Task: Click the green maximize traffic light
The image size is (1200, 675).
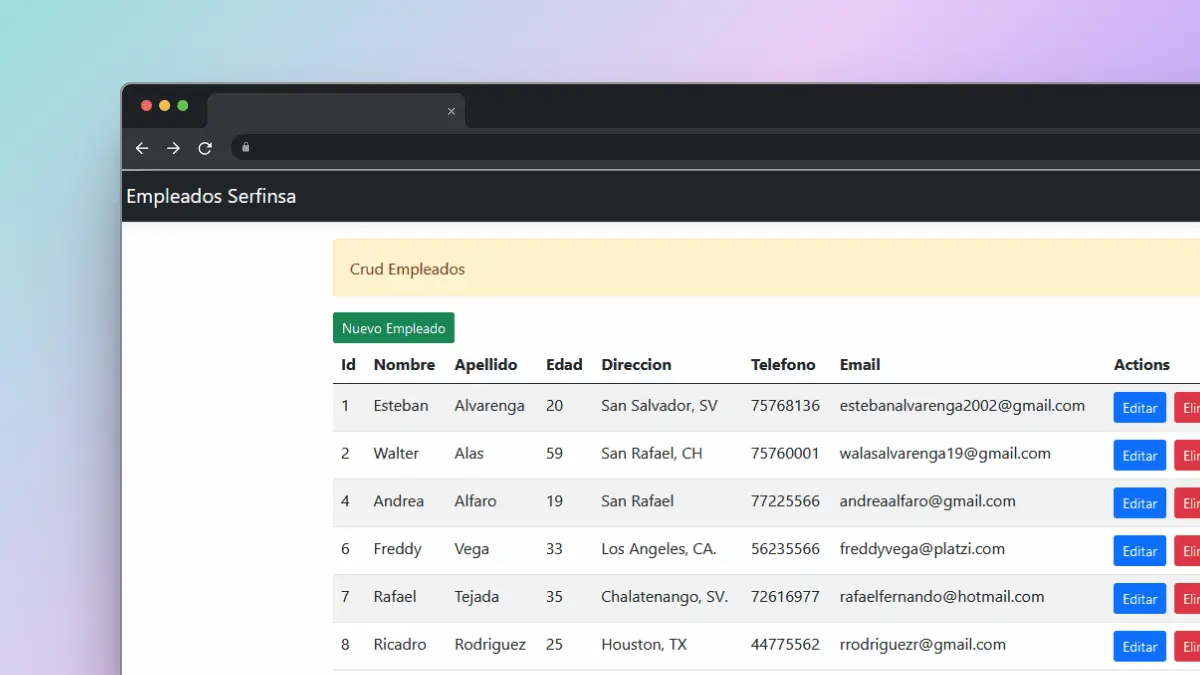Action: pyautogui.click(x=181, y=104)
